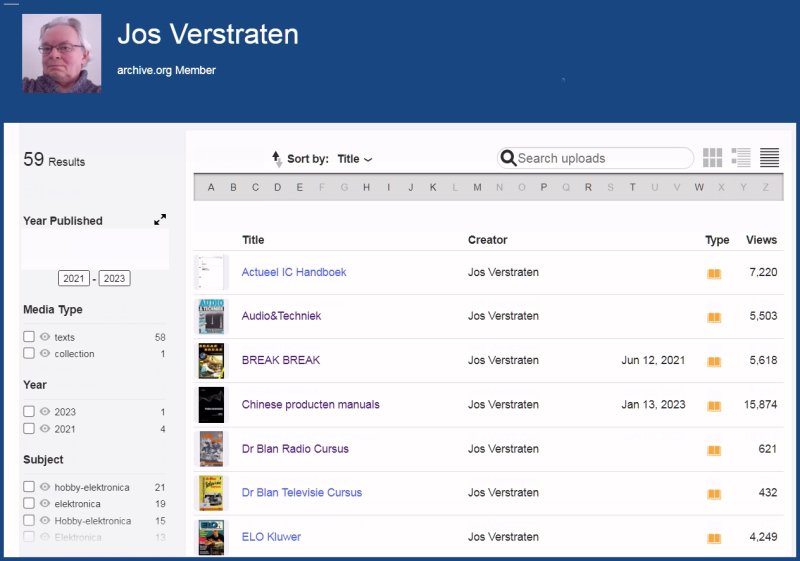Show only collection via eye icon
The image size is (800, 561).
(x=45, y=353)
